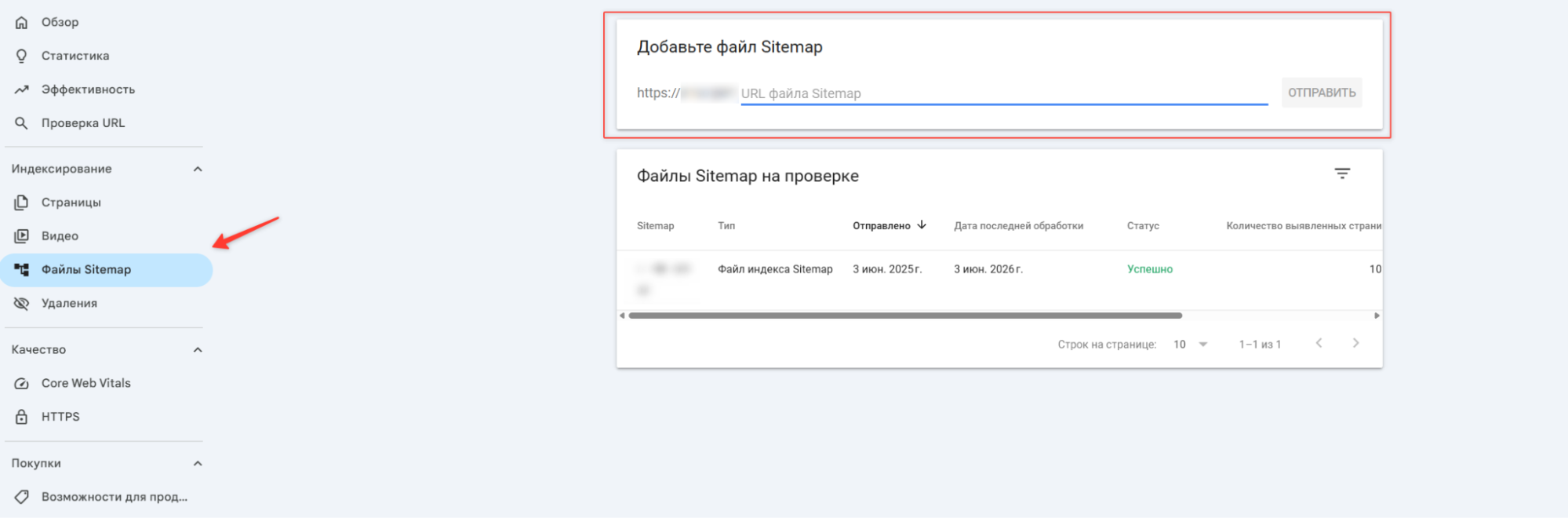Click the Возможности для прод... tag icon
1568x518 pixels.
21,497
